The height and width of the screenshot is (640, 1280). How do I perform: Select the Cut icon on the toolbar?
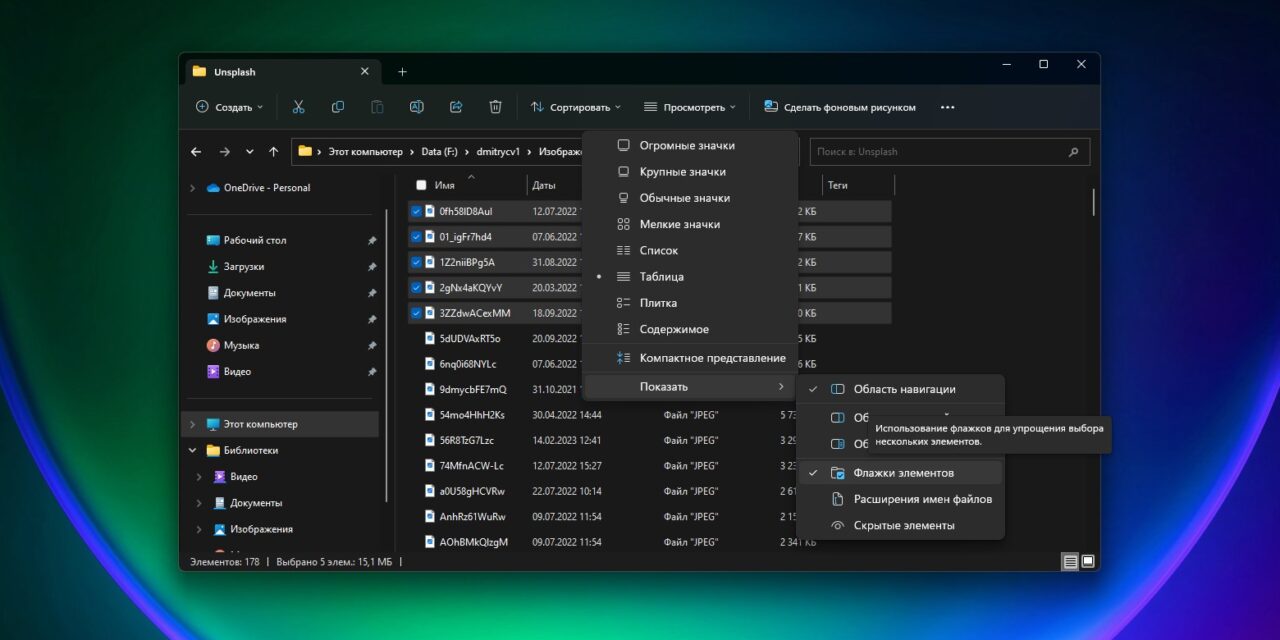(298, 106)
